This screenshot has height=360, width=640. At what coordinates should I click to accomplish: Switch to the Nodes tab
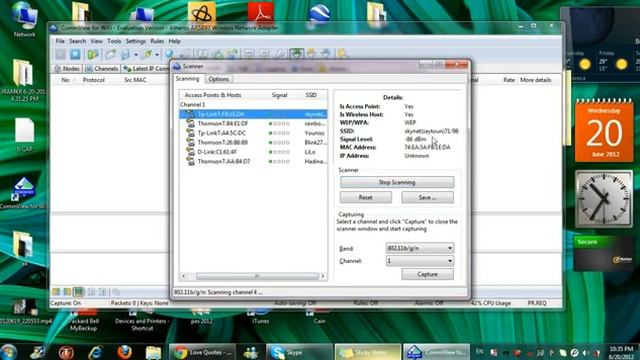(67, 69)
